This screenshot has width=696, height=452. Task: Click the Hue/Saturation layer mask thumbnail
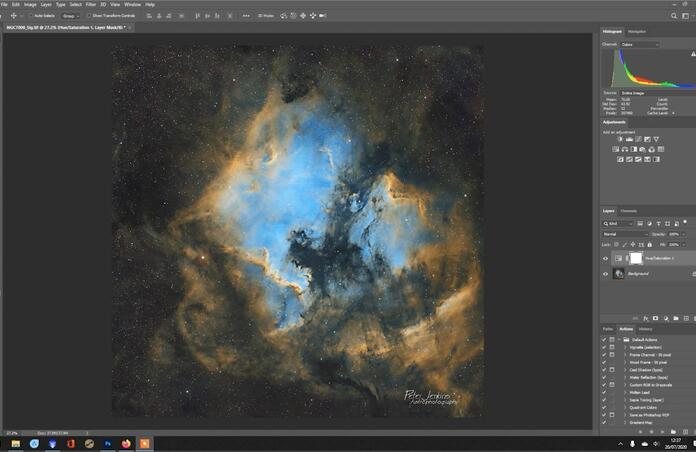pos(636,258)
